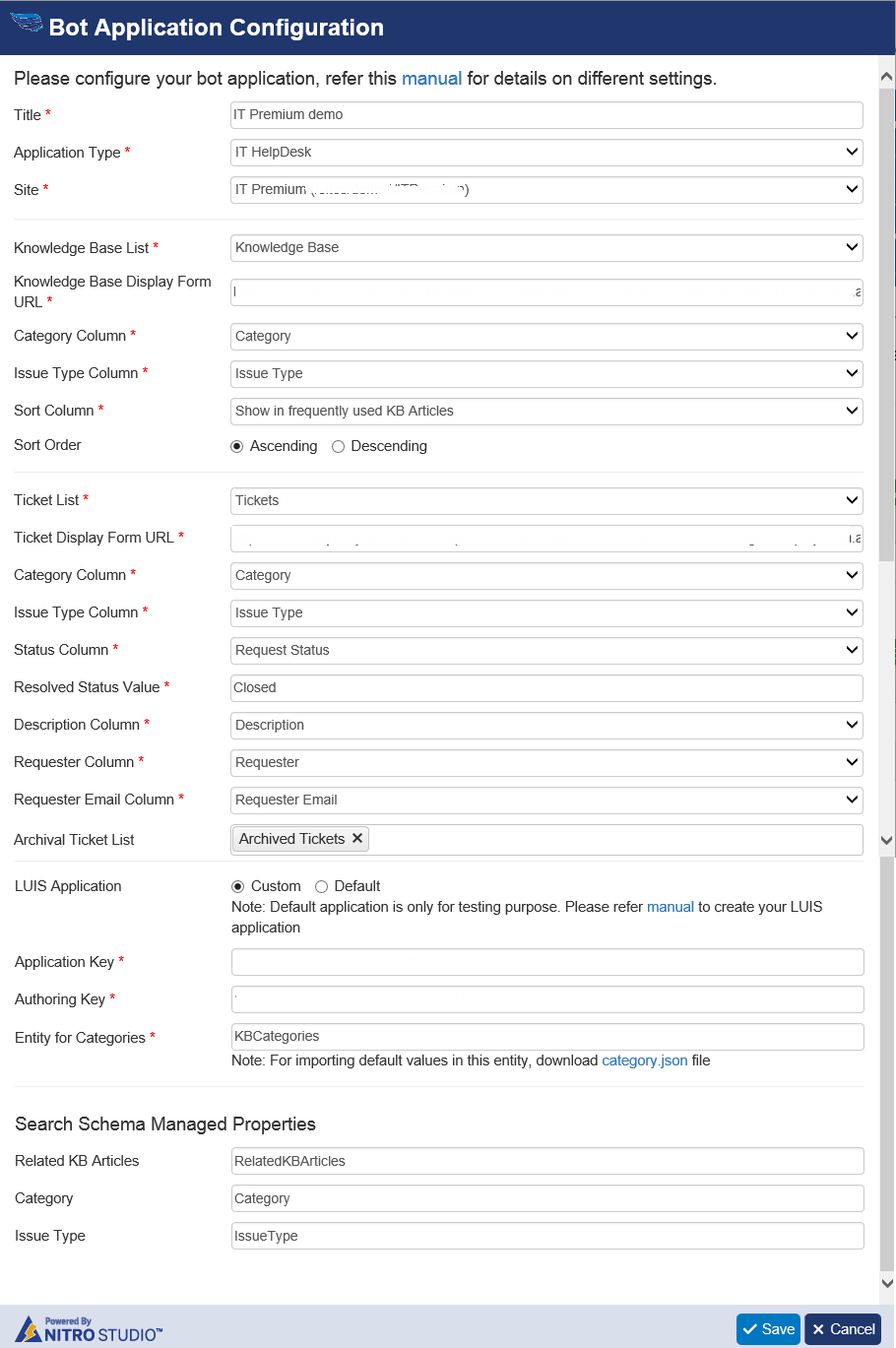Click the Resolved Status Value field

point(546,687)
